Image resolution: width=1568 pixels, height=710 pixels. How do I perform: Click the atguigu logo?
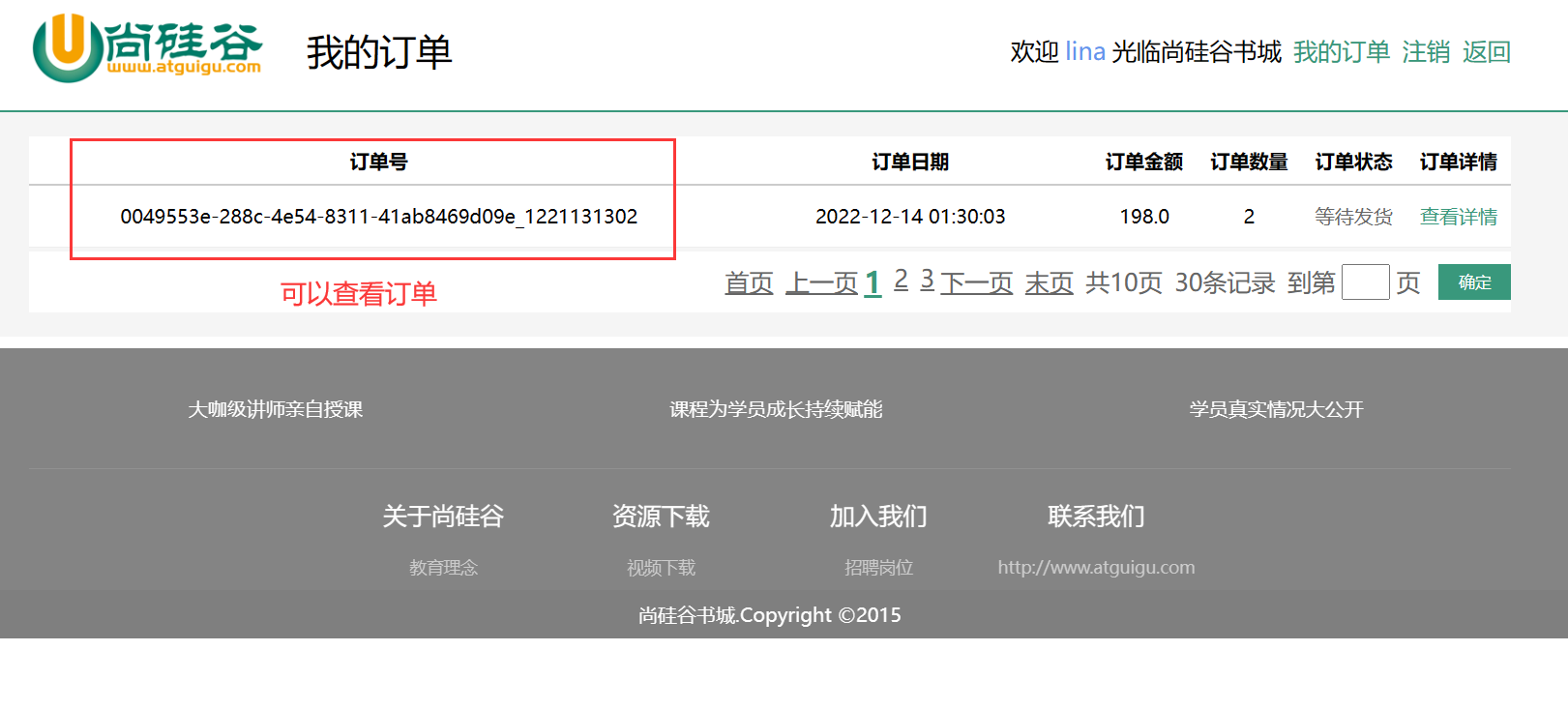click(147, 48)
